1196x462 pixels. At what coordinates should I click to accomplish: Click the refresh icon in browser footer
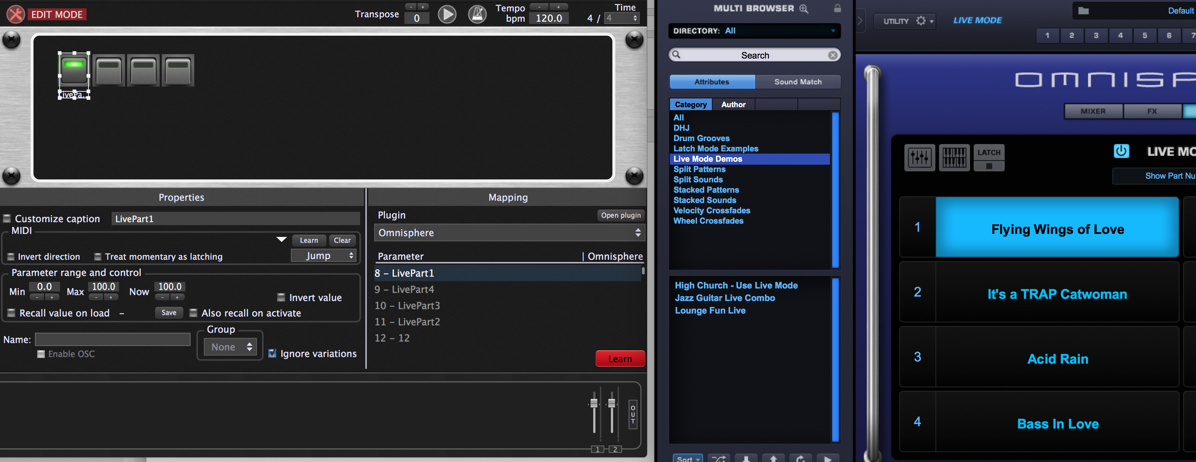[800, 459]
